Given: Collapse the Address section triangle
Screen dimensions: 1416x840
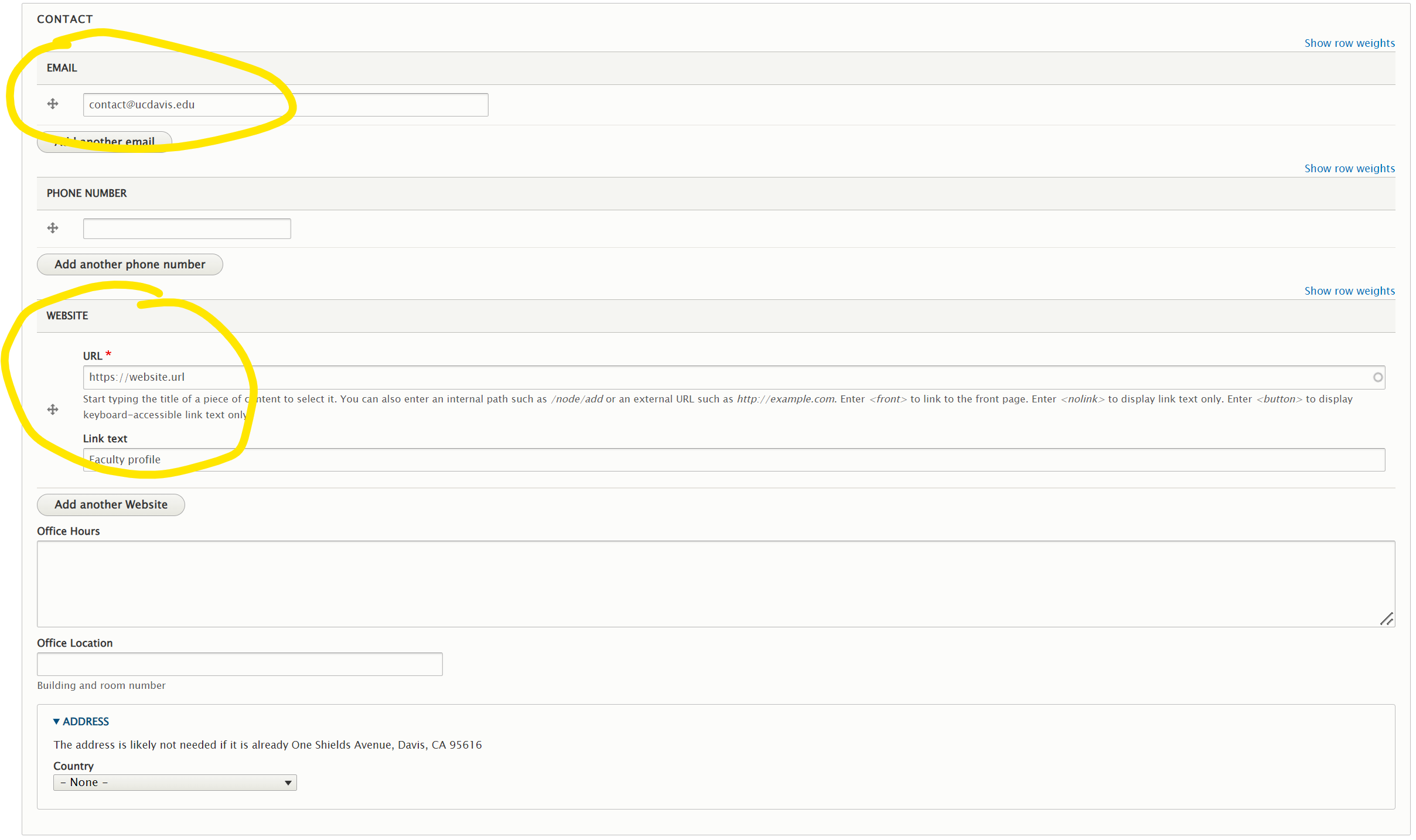Looking at the screenshot, I should pyautogui.click(x=56, y=722).
